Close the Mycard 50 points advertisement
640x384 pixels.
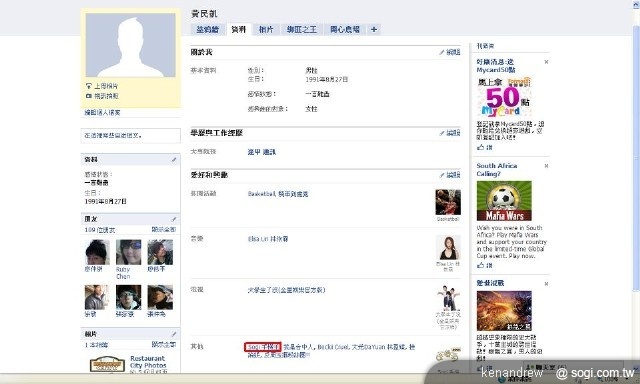pos(546,62)
